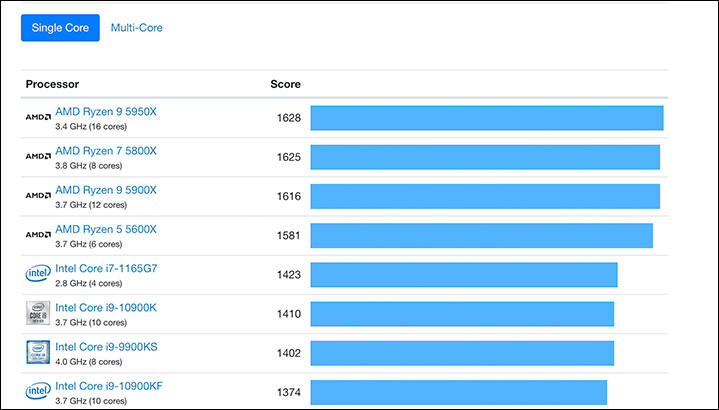Click AMD logo beside Ryzen 7 5800X

(x=38, y=157)
